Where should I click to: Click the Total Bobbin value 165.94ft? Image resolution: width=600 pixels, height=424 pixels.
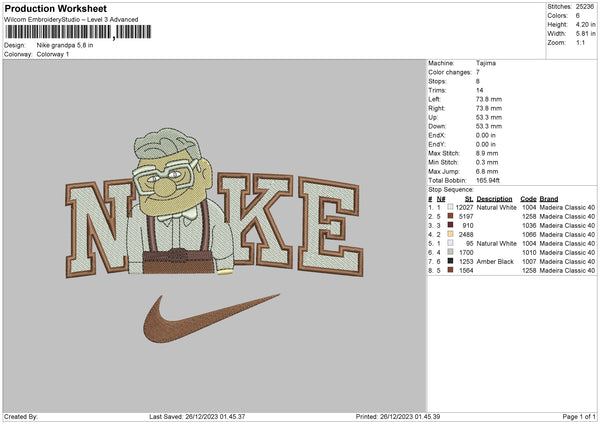(488, 180)
